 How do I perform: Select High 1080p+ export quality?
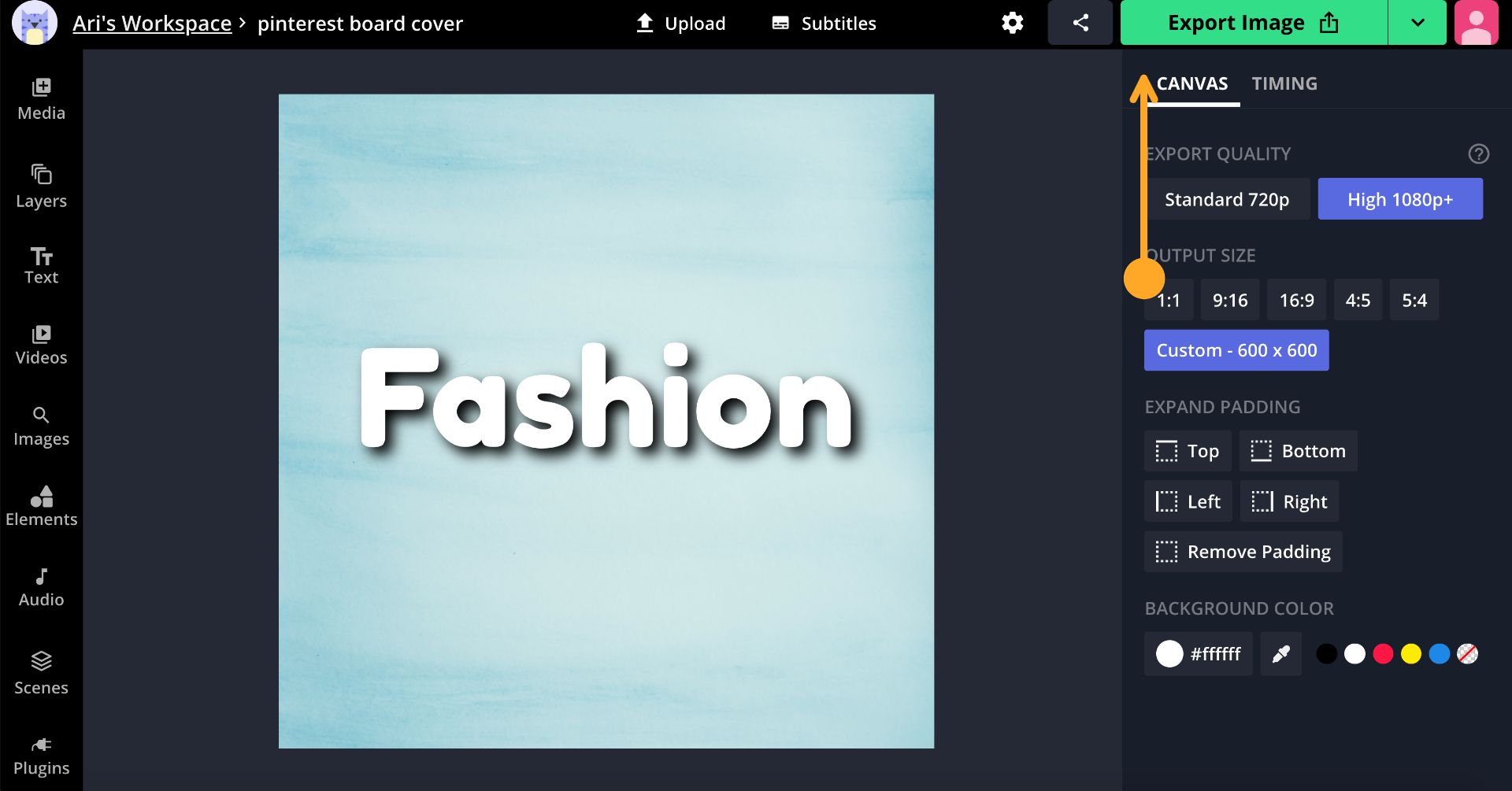click(x=1399, y=199)
